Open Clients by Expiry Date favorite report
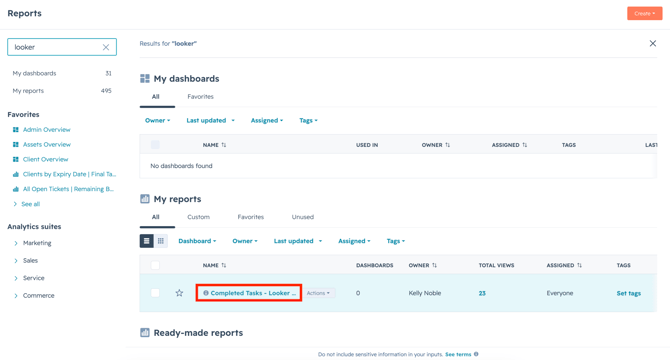This screenshot has height=360, width=670. (69, 174)
